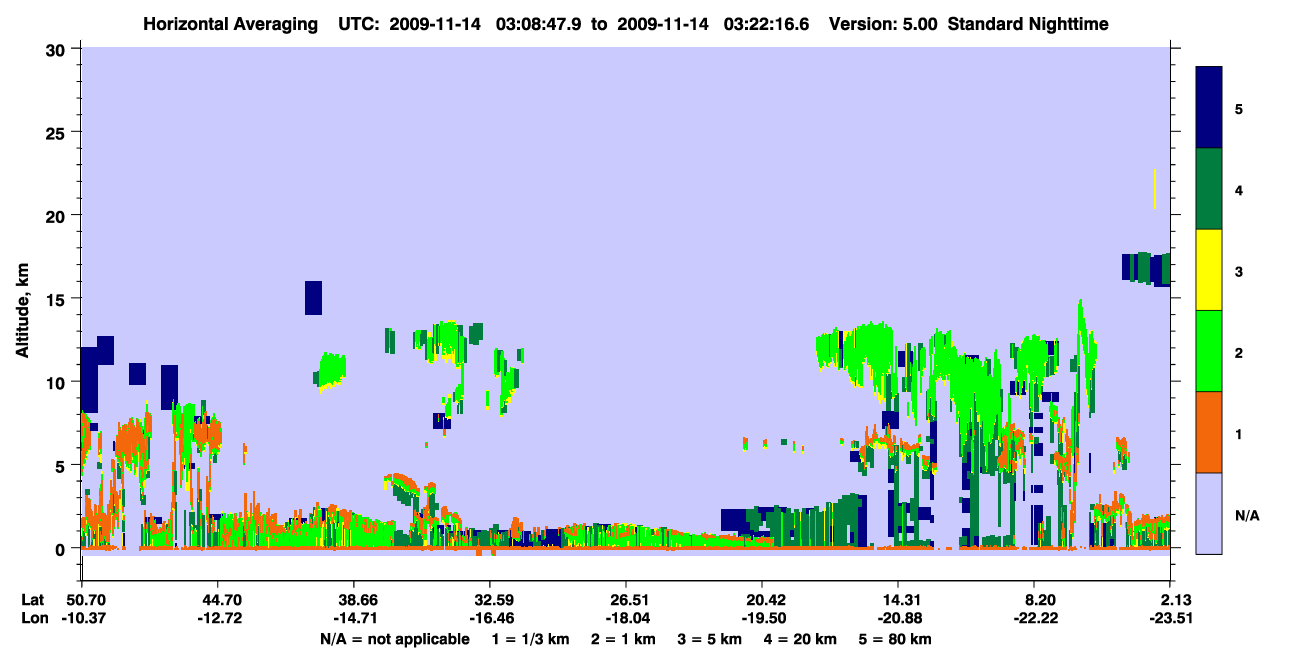Click legend text 'N/A = not applicable'
Screen dimensions: 1300x667
[395, 639]
